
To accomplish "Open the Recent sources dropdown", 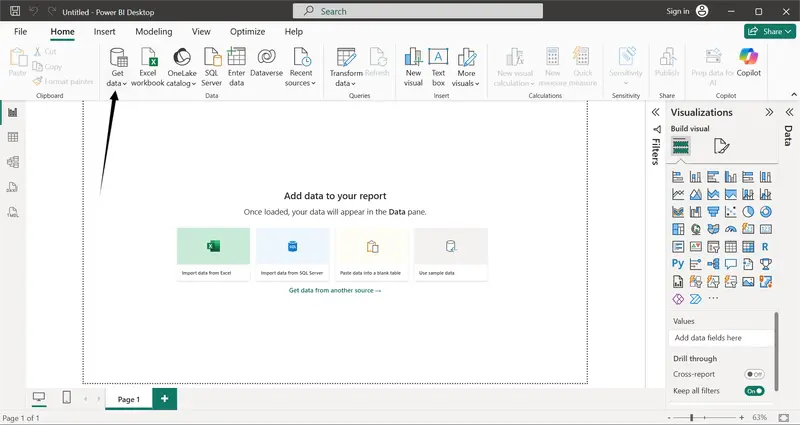I will (x=301, y=67).
